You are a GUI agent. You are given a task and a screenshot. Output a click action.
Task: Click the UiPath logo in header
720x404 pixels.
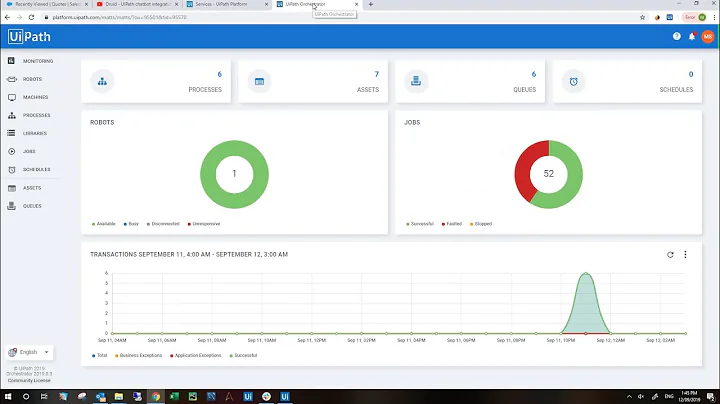coord(29,37)
